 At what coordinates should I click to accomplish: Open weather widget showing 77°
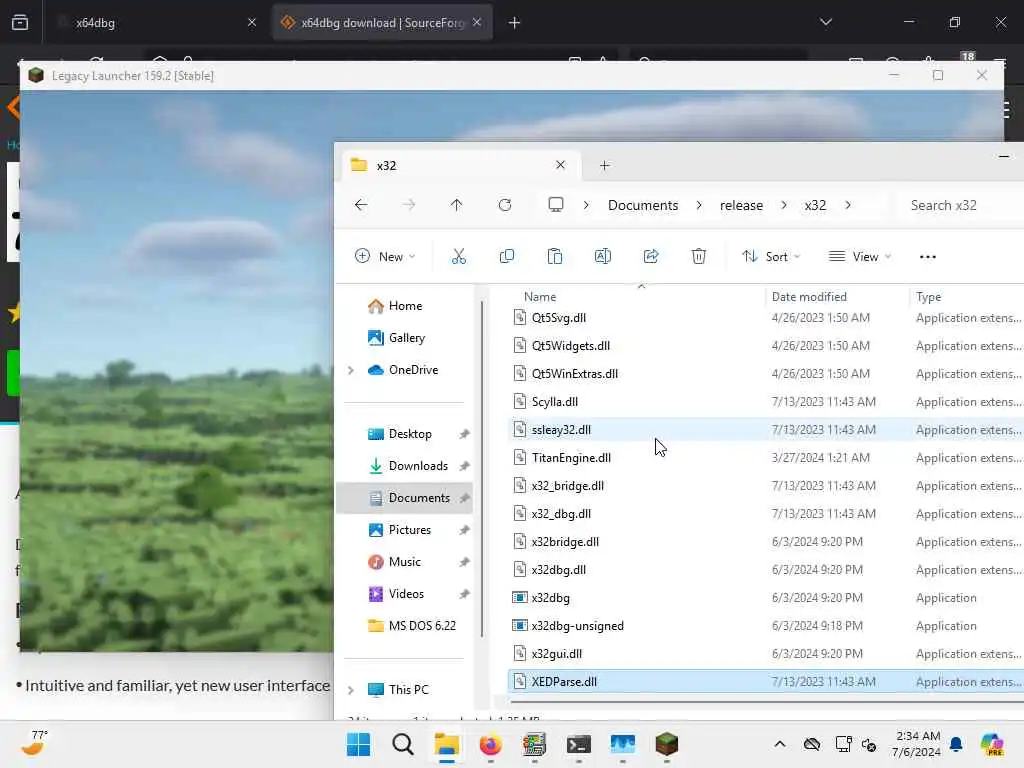point(34,743)
